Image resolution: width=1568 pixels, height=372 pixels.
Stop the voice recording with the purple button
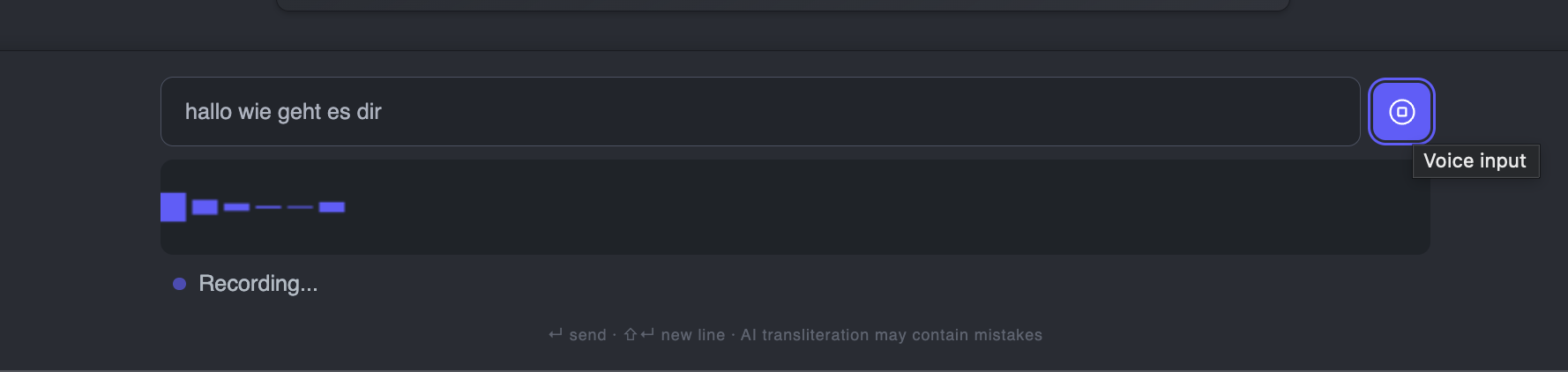1401,112
